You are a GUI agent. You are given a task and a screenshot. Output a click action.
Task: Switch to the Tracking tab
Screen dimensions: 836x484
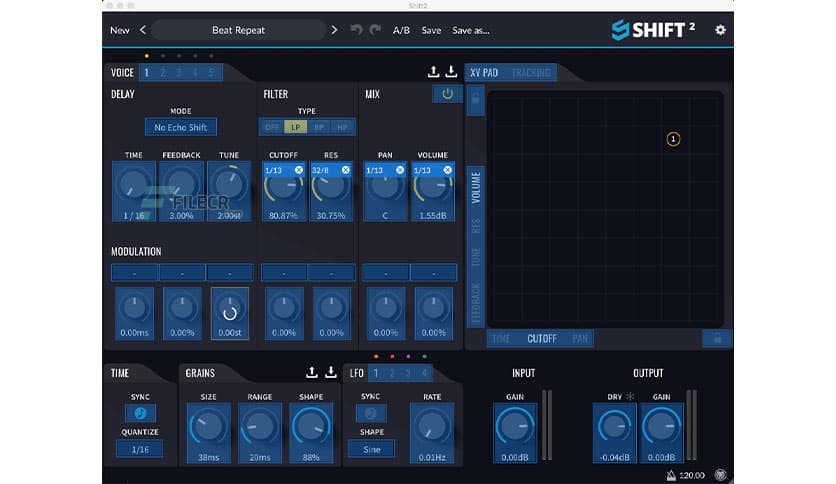pyautogui.click(x=530, y=73)
